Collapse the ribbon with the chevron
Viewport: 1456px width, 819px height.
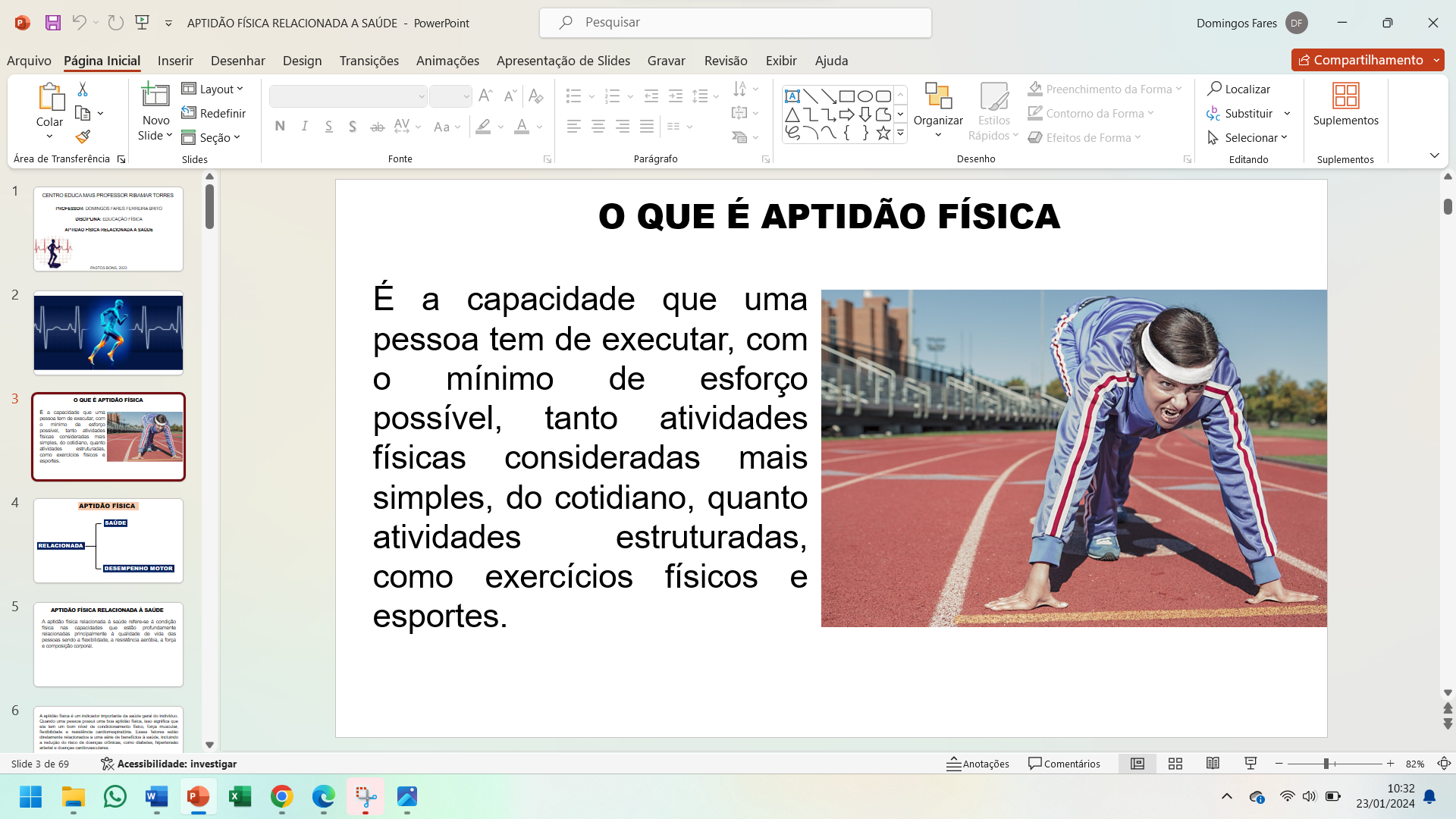[1434, 155]
